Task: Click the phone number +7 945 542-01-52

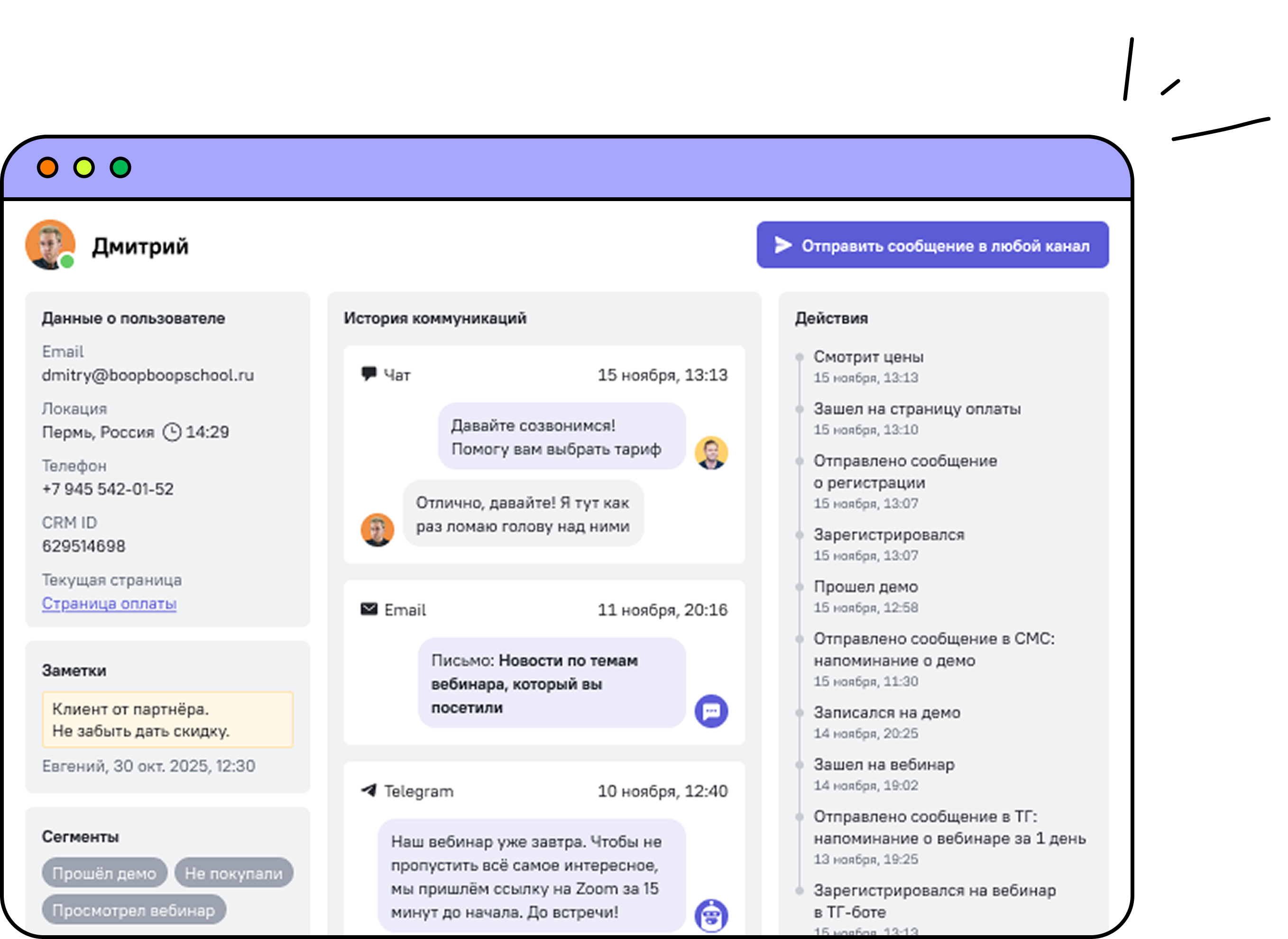Action: [x=108, y=489]
